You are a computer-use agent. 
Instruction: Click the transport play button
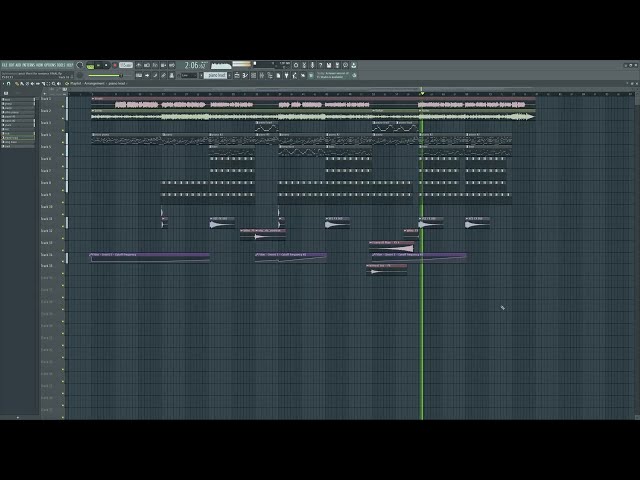[x=98, y=65]
